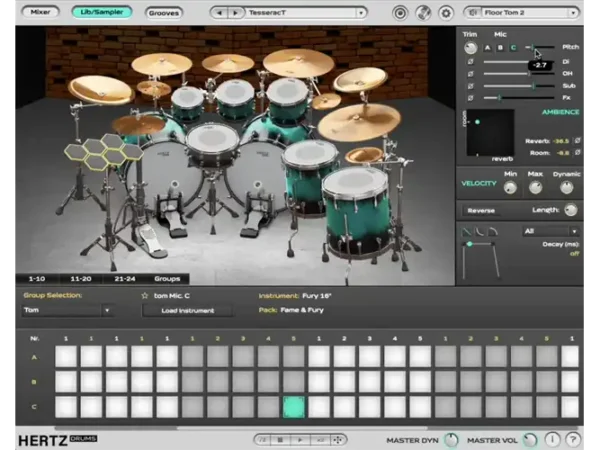Open the Groups tab

(x=167, y=279)
